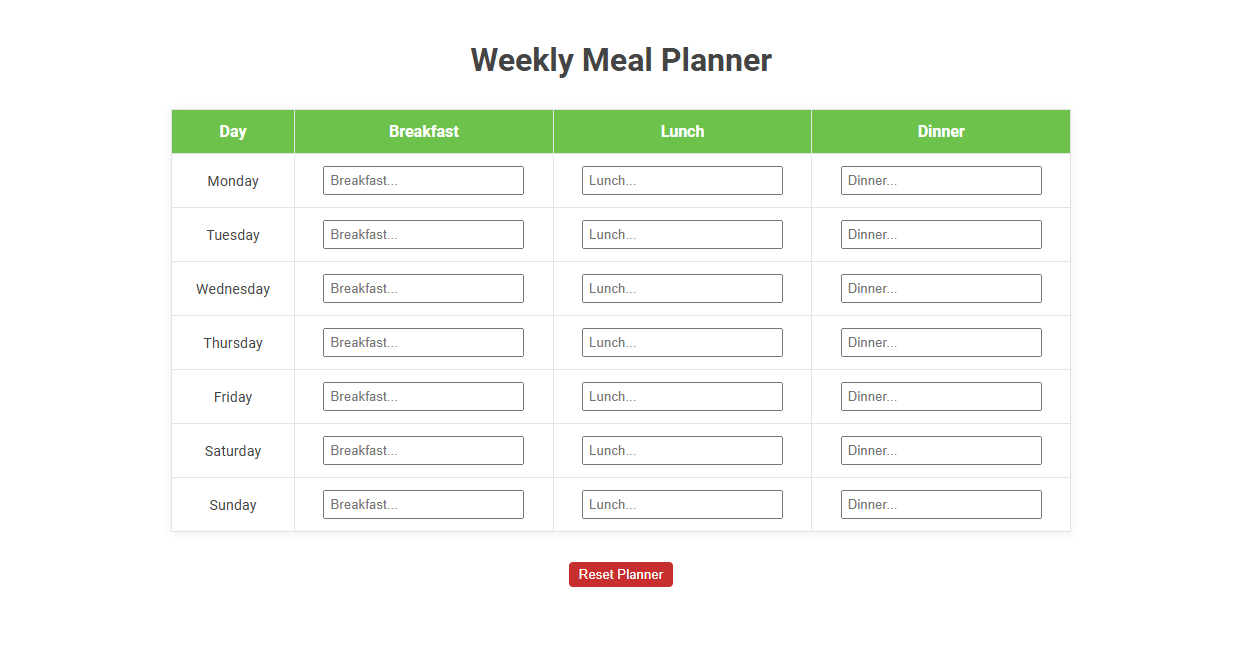The height and width of the screenshot is (652, 1240).
Task: Click Wednesday's Lunch field
Action: 682,288
